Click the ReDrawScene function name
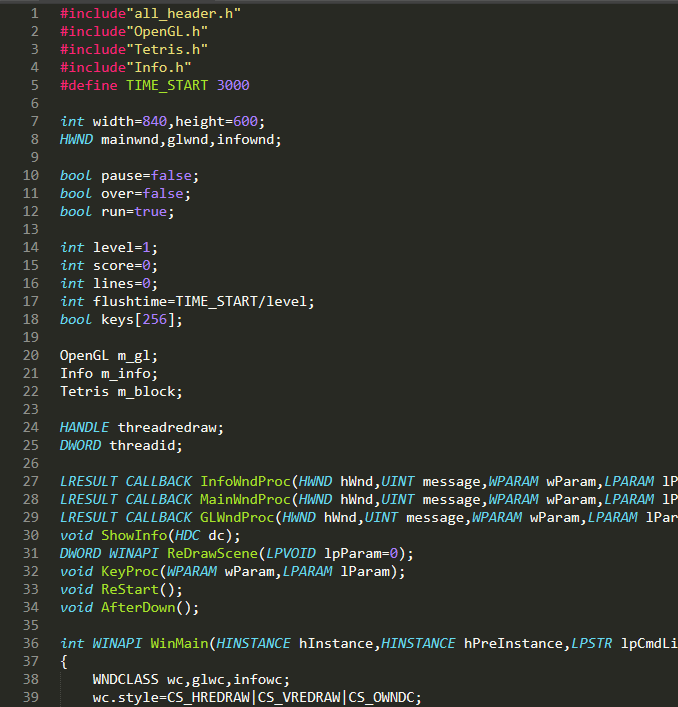The height and width of the screenshot is (707, 678). [x=212, y=554]
